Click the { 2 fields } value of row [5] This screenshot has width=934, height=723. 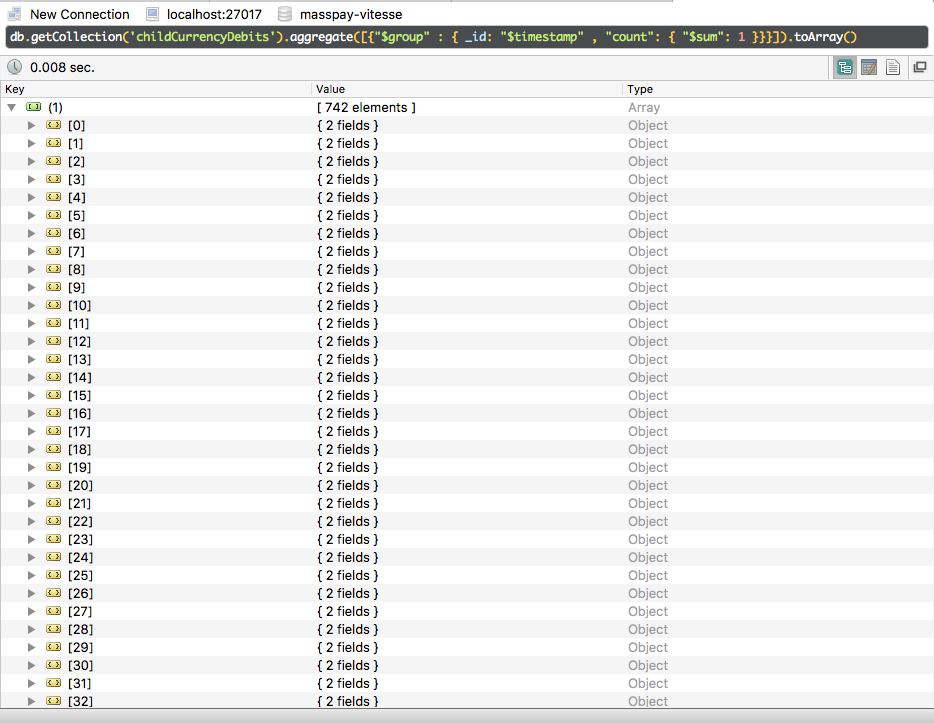pyautogui.click(x=347, y=215)
